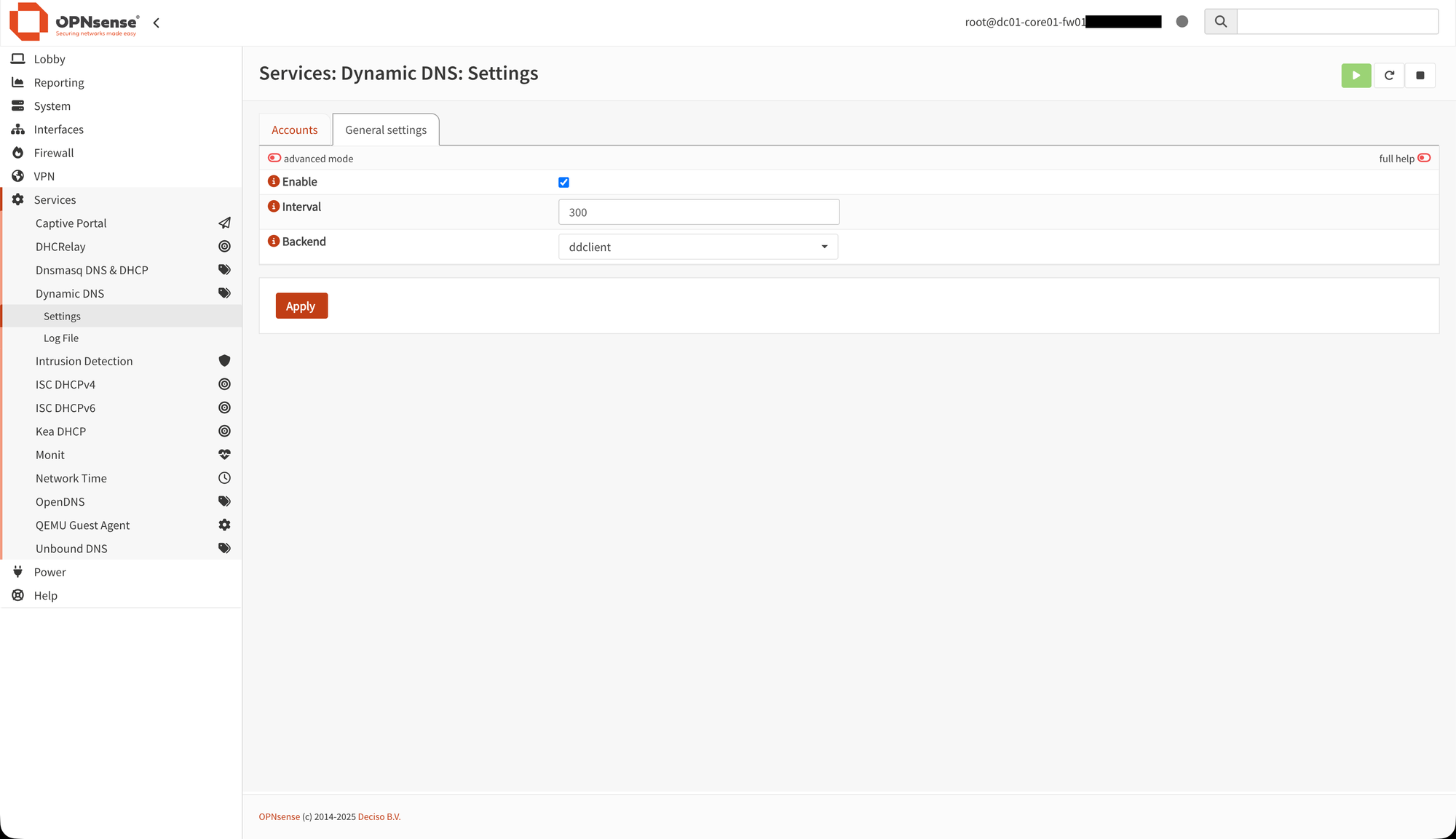Open Monit via its heartbeat icon
1456x839 pixels.
[223, 454]
